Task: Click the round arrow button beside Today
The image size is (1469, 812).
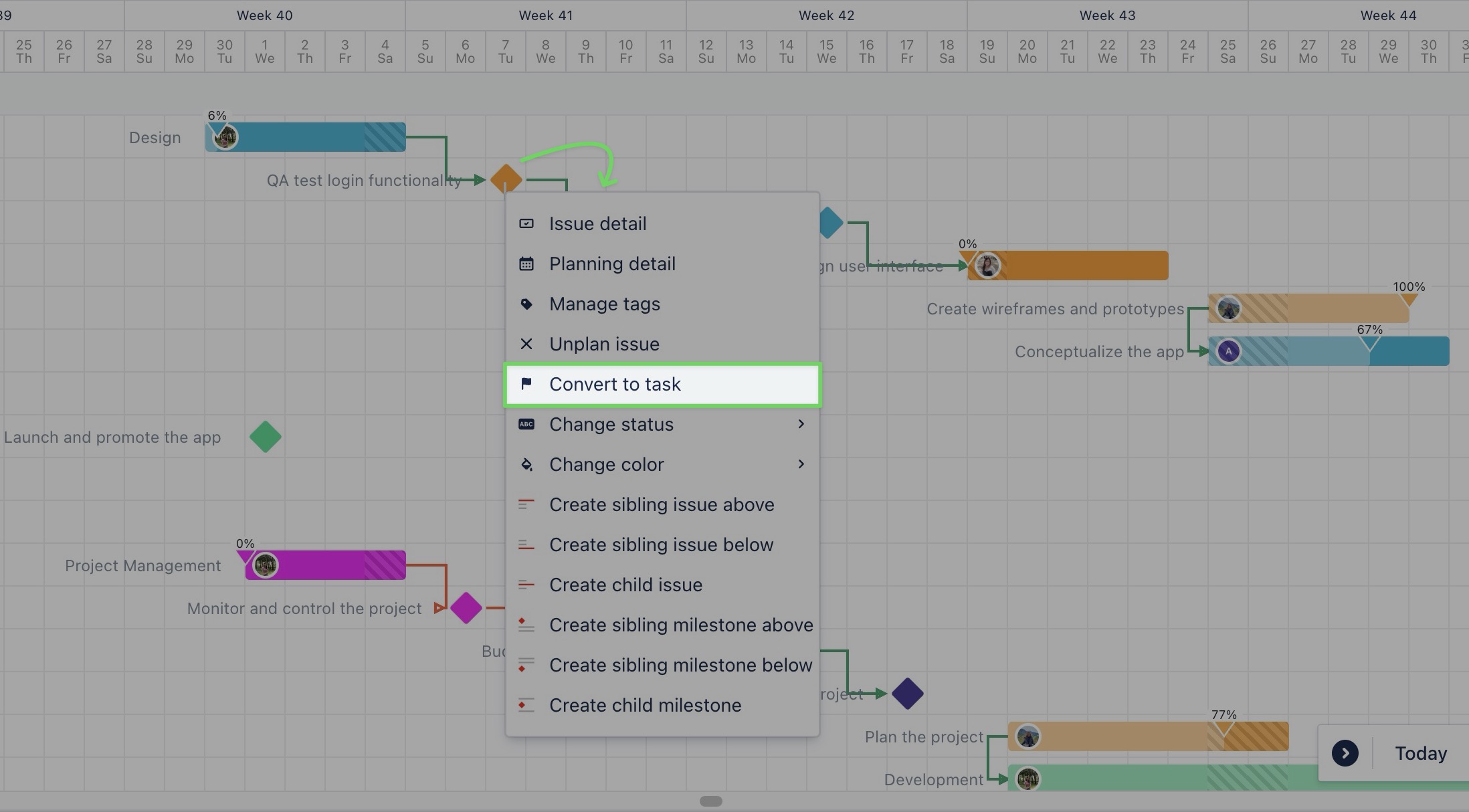Action: [x=1345, y=753]
